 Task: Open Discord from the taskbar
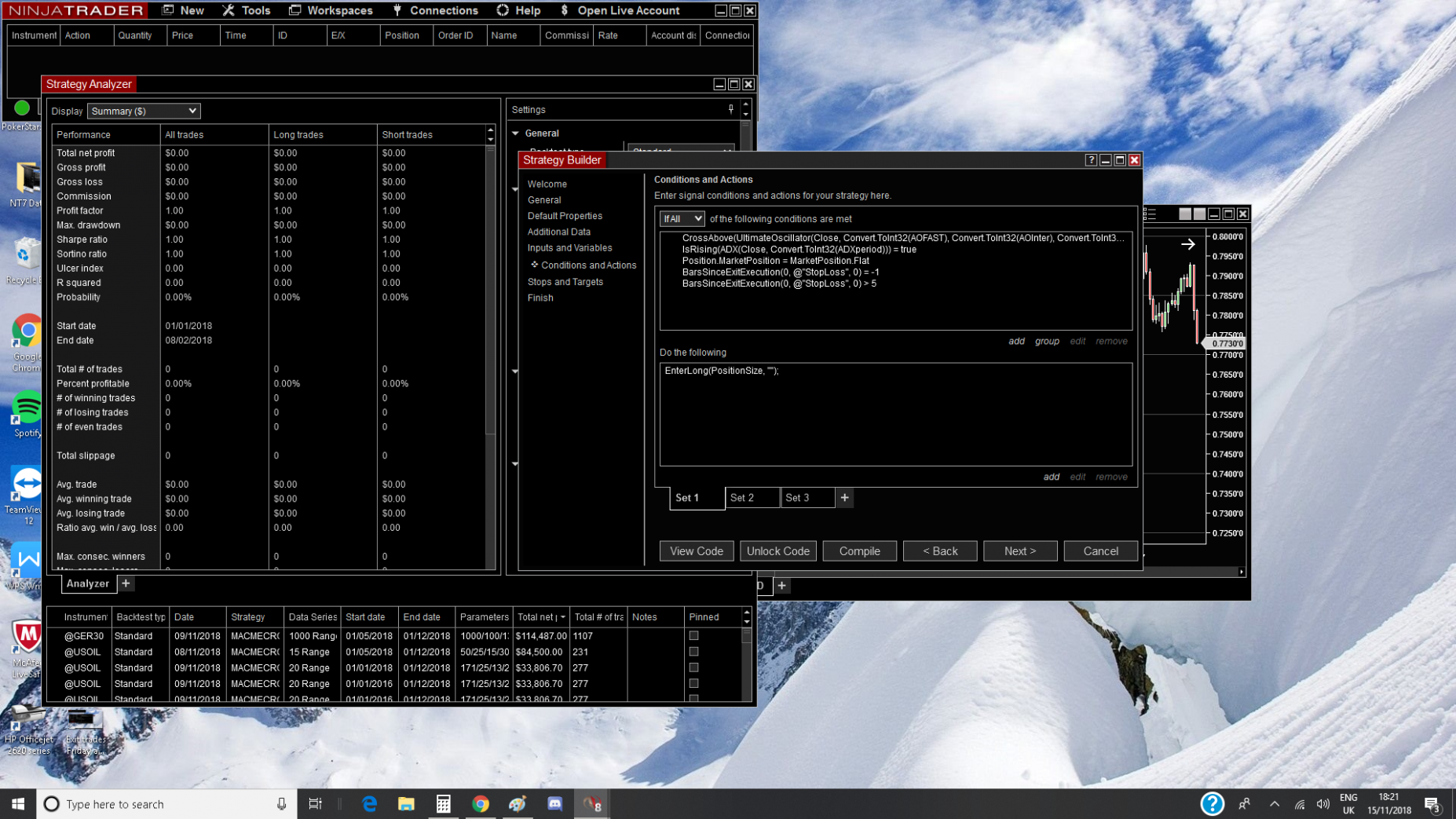coord(555,804)
